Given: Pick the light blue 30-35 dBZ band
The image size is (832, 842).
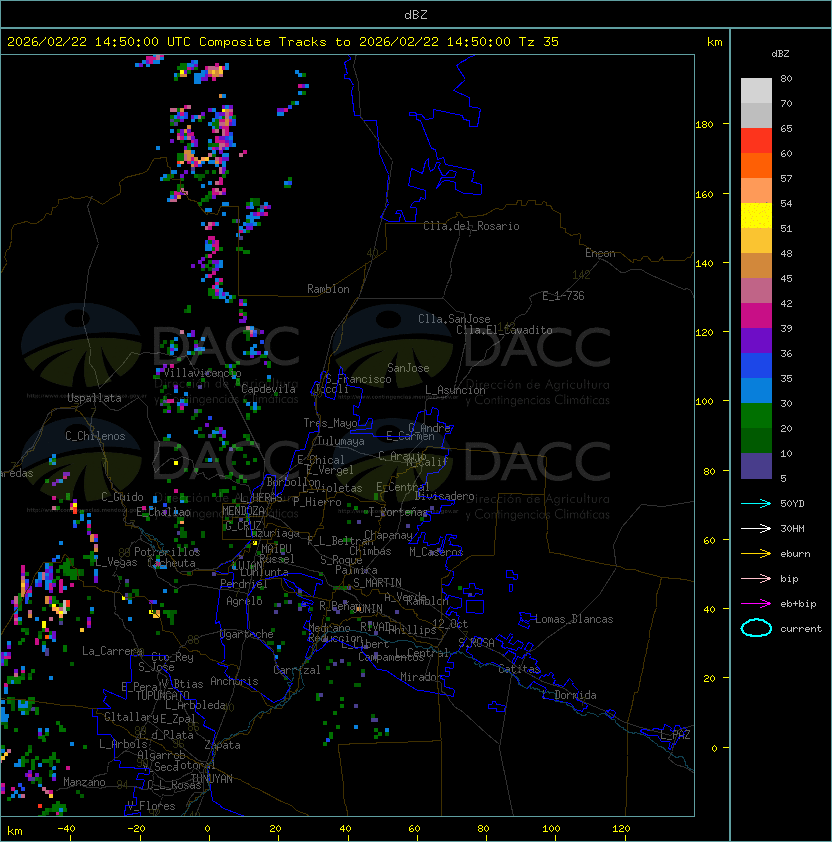Looking at the screenshot, I should pyautogui.click(x=756, y=390).
